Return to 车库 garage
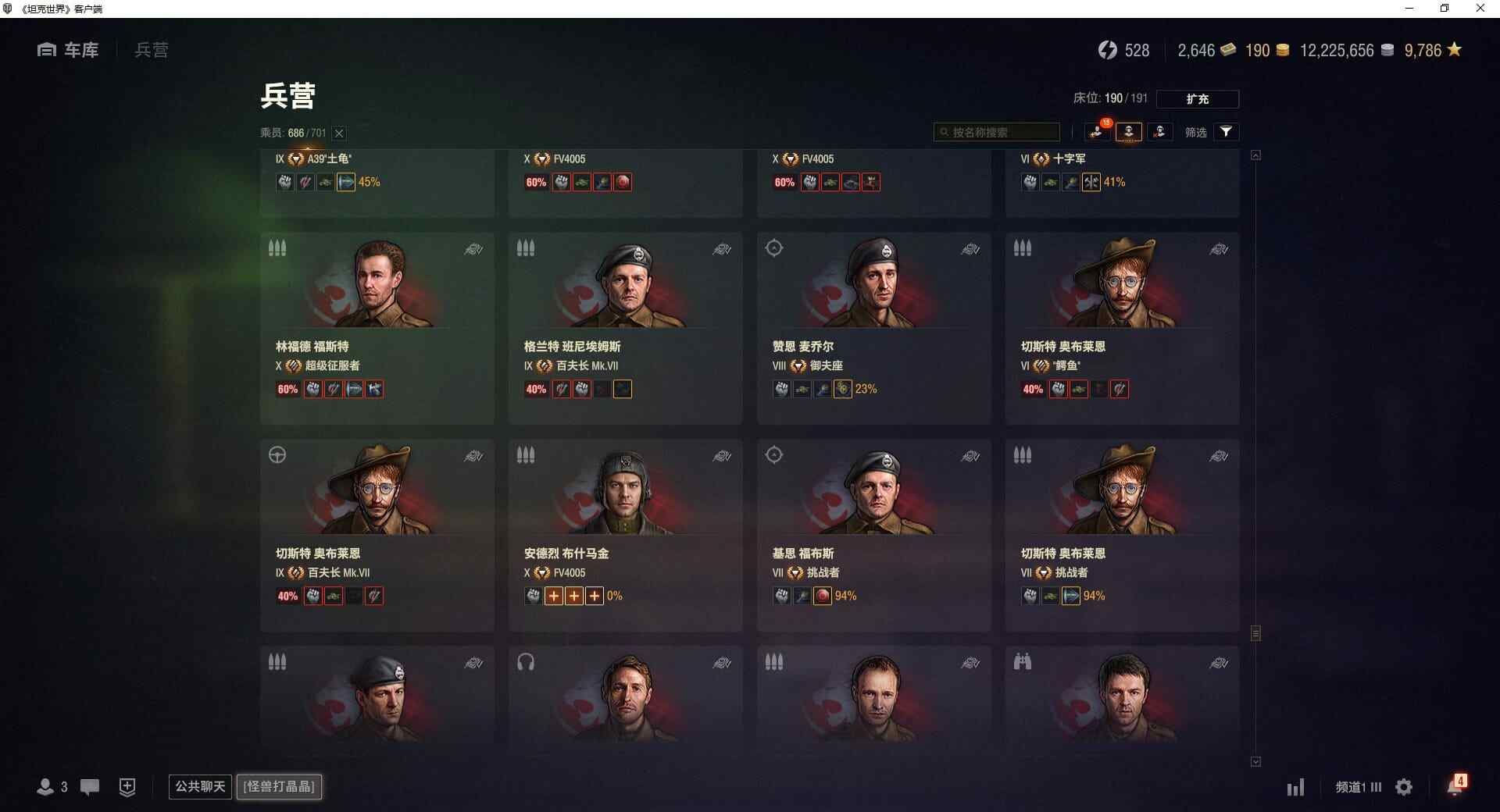 pos(68,50)
